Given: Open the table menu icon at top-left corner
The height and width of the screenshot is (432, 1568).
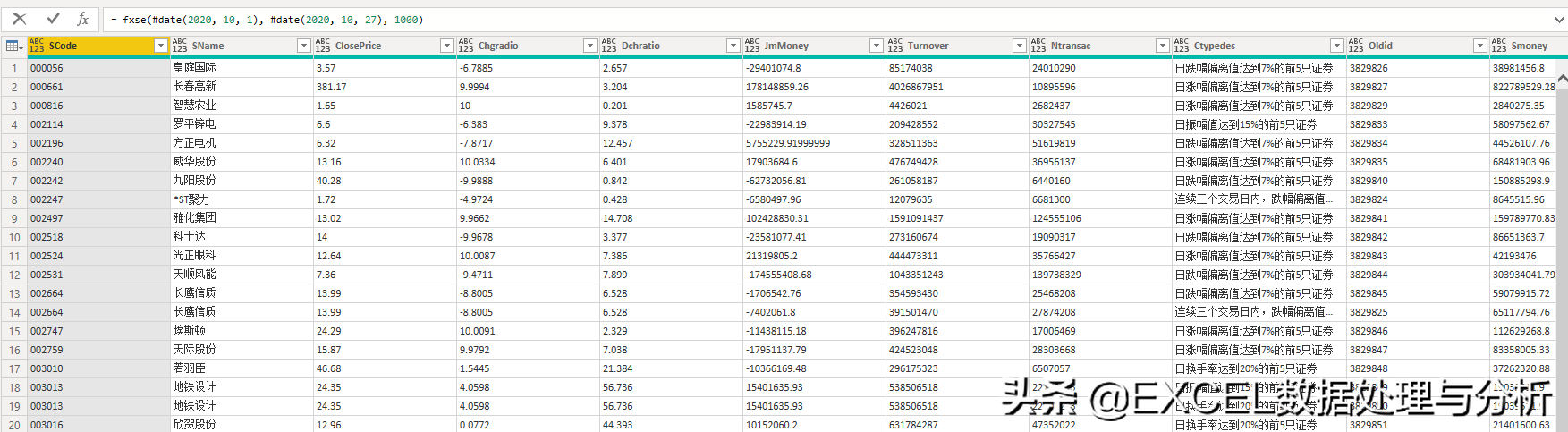Looking at the screenshot, I should 13,46.
